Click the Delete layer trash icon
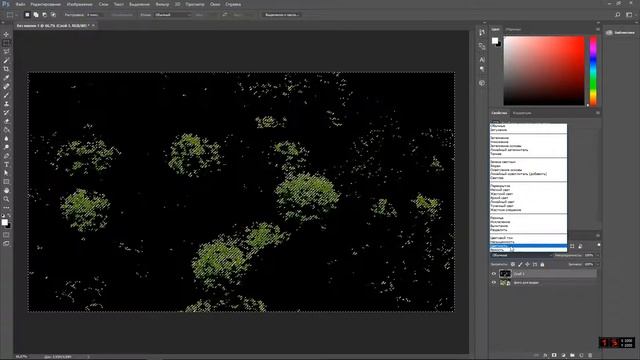640x360 pixels. [x=590, y=356]
